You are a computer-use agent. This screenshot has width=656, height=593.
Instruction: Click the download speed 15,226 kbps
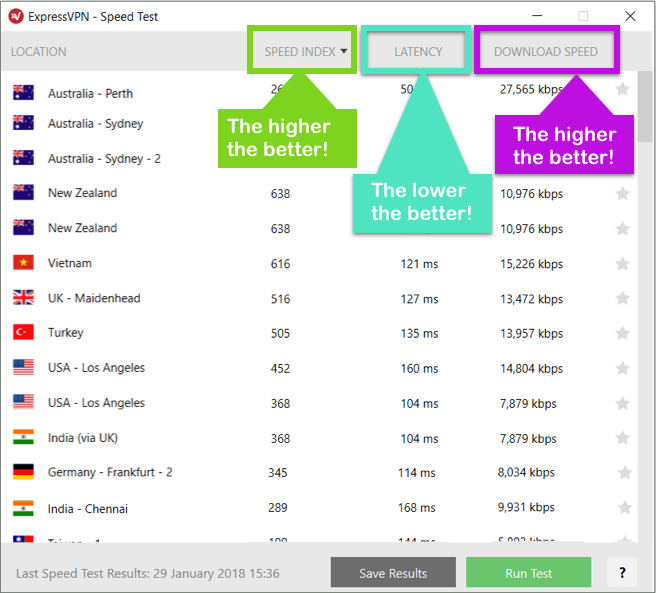coord(531,264)
